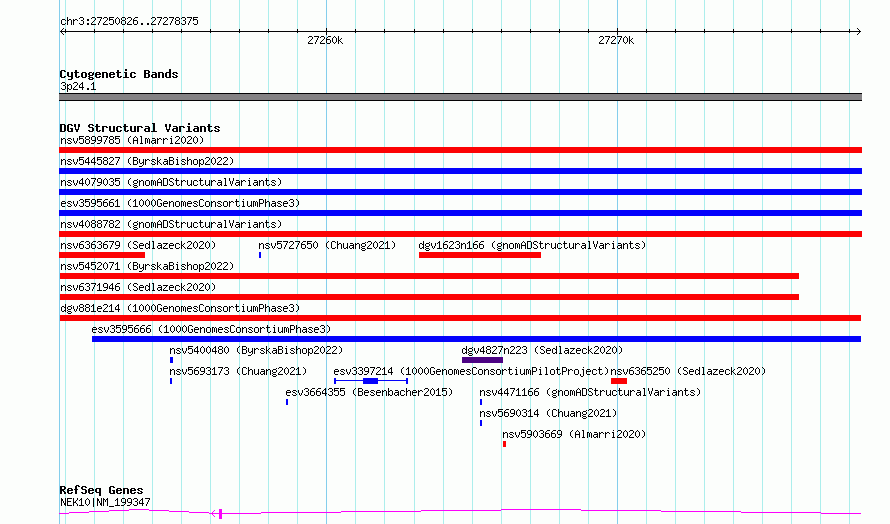Click the NEK10|NM_199347 gene label
The width and height of the screenshot is (890, 524).
(105, 502)
